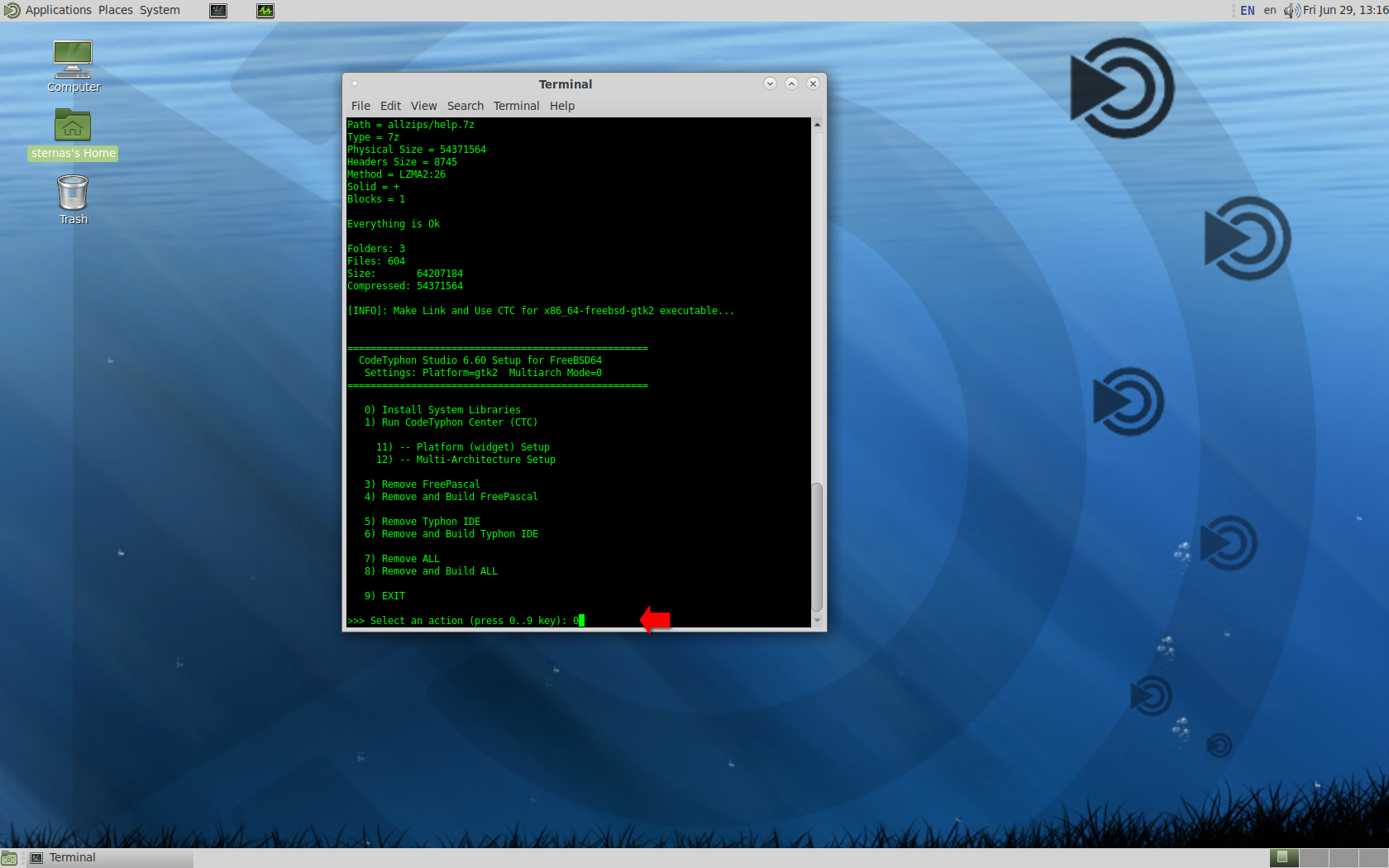Click the terminal scrollbar down arrow
The image size is (1389, 868).
[817, 620]
